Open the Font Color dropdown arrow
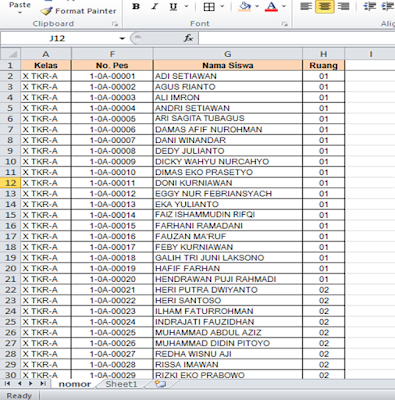Viewport: 395px width, 400px height. click(x=284, y=6)
